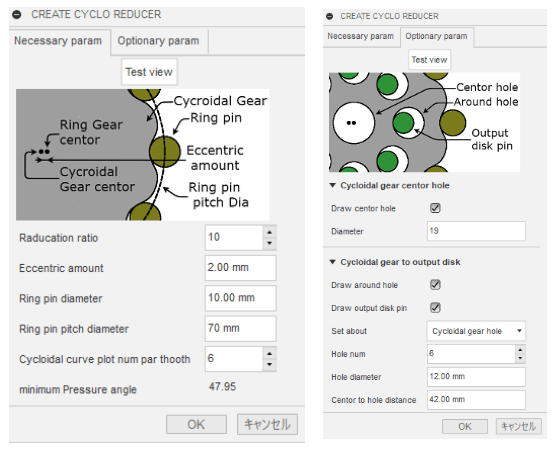Toggle Draw output disk pin checkbox
The width and height of the screenshot is (557, 450).
[435, 308]
